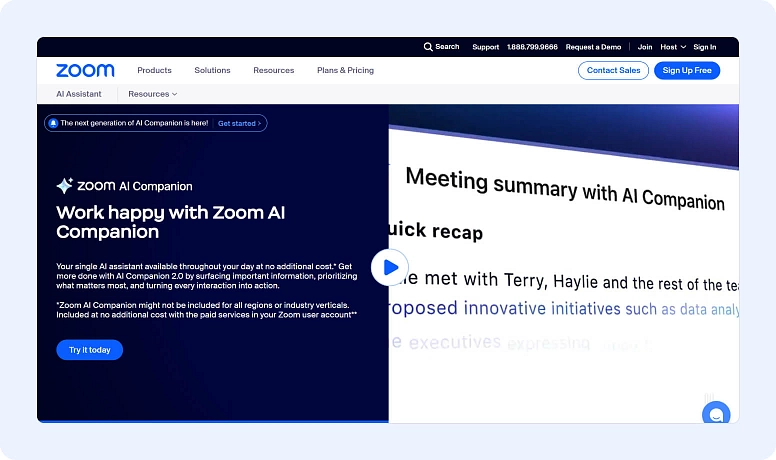Open the Solutions menu

click(212, 70)
